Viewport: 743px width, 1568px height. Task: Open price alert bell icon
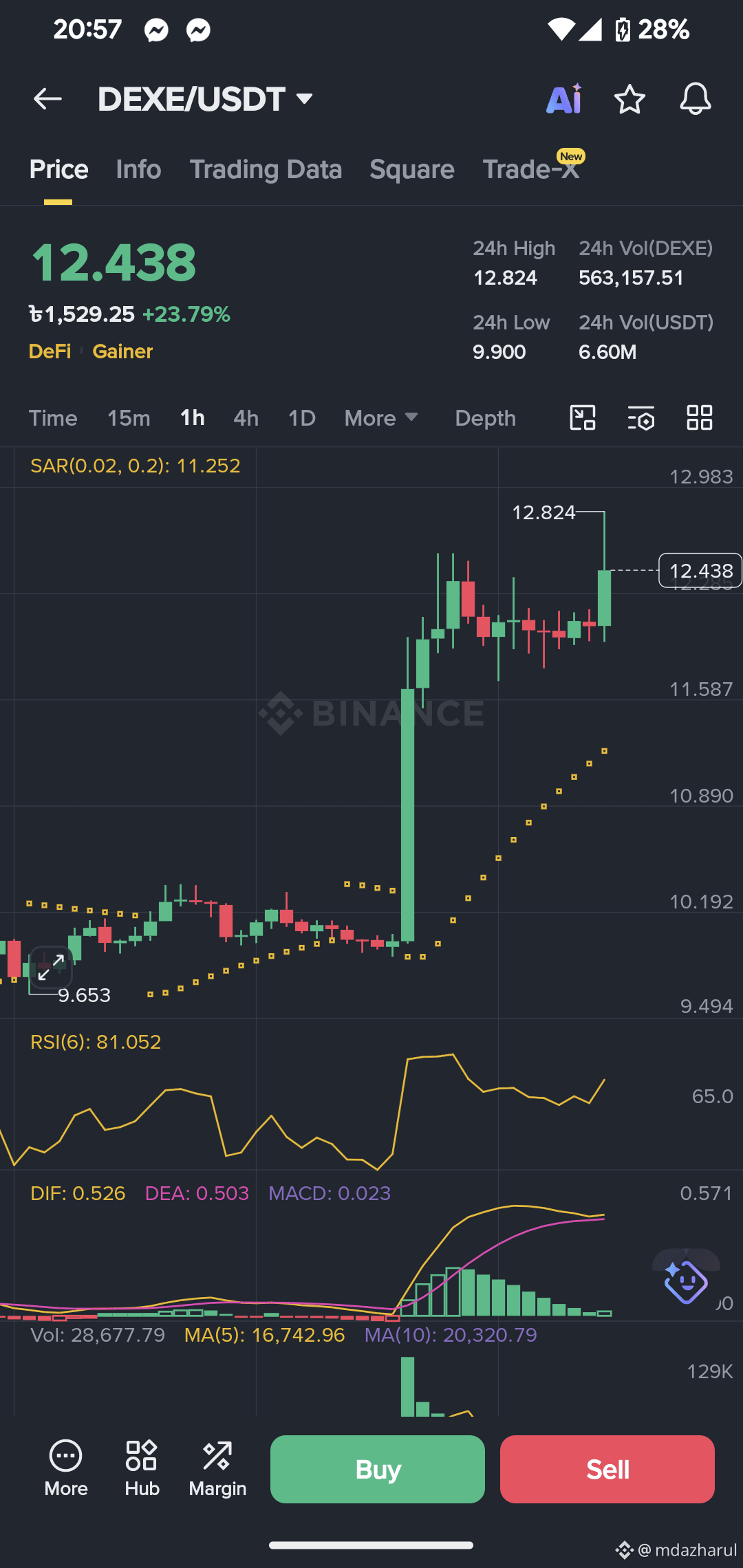coord(696,99)
